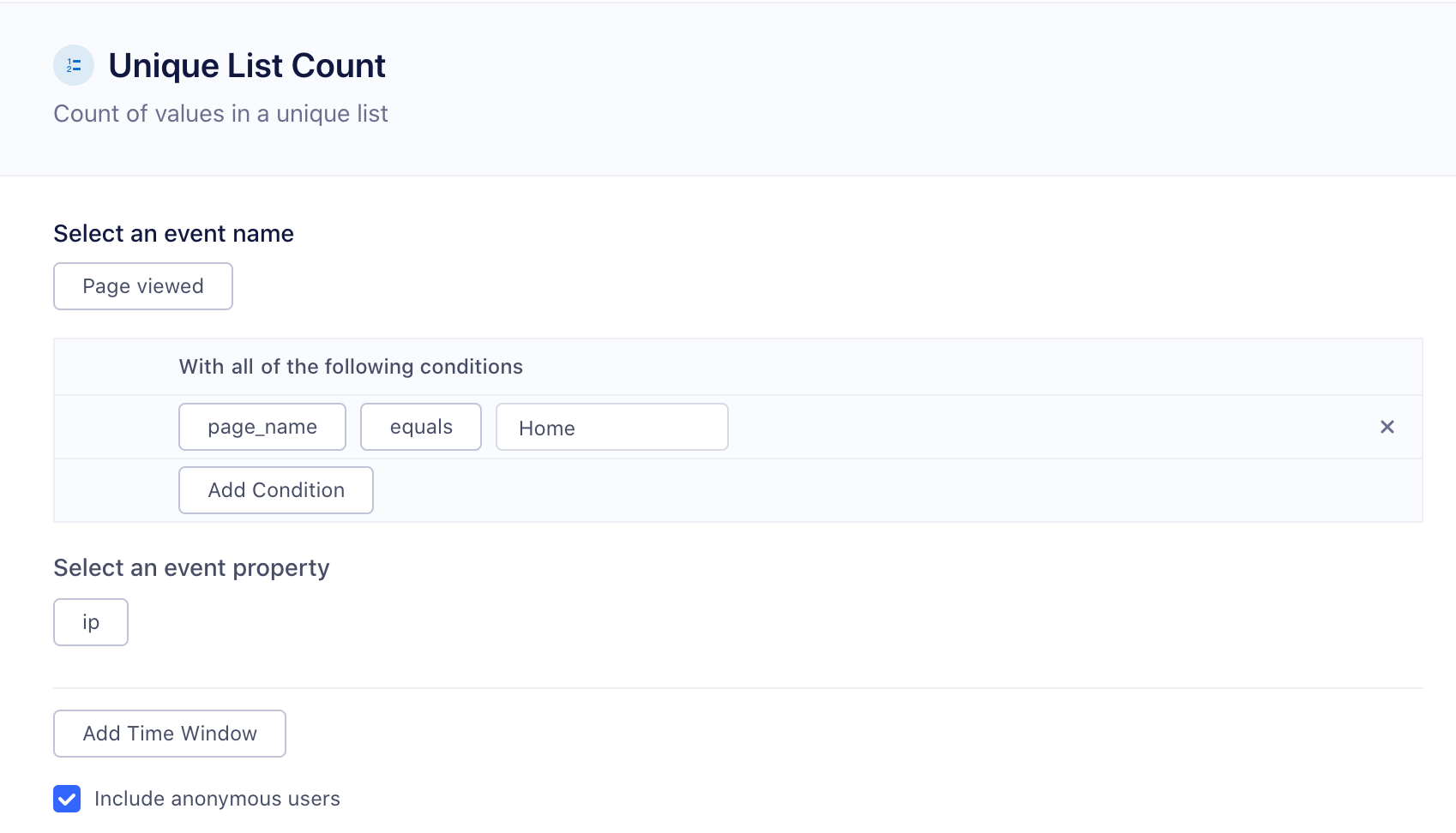Open the 'Page viewed' event name dropdown
The width and height of the screenshot is (1456, 833).
pyautogui.click(x=143, y=286)
